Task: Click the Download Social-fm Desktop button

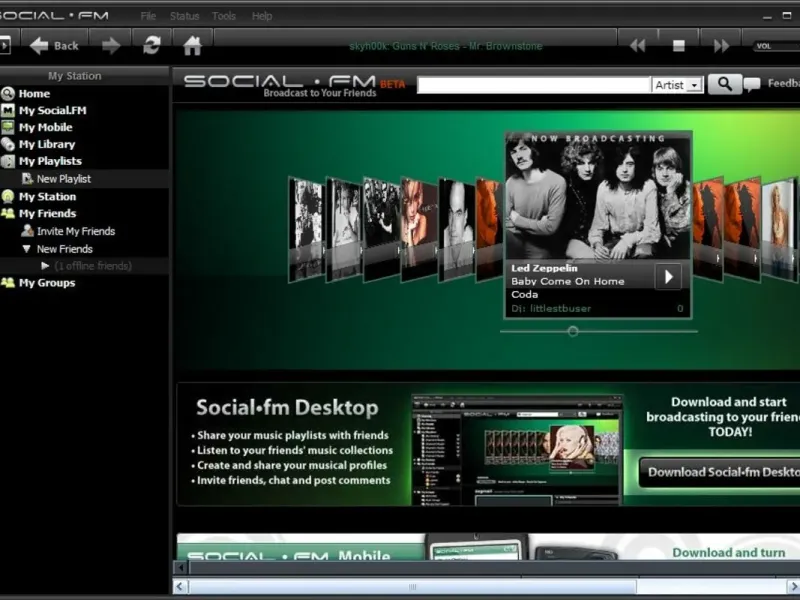Action: (722, 472)
